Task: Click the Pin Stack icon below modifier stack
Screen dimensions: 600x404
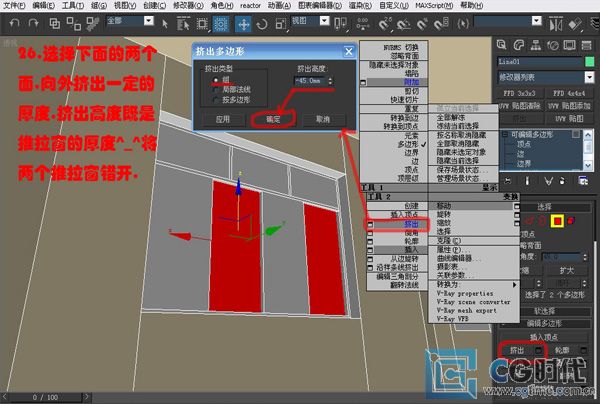Action: 507,181
